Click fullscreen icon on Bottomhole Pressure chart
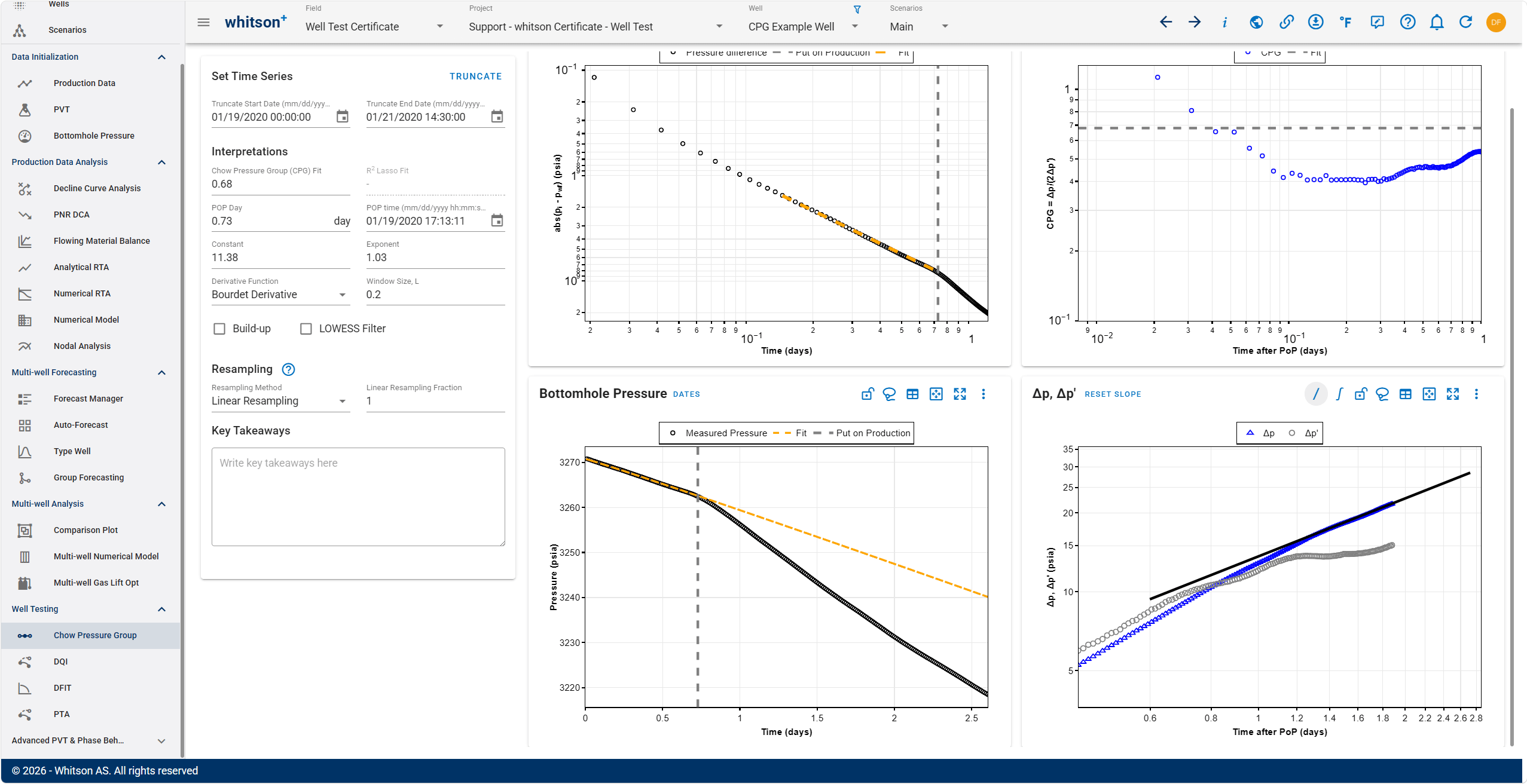Screen dimensions: 1527x784 [960, 394]
